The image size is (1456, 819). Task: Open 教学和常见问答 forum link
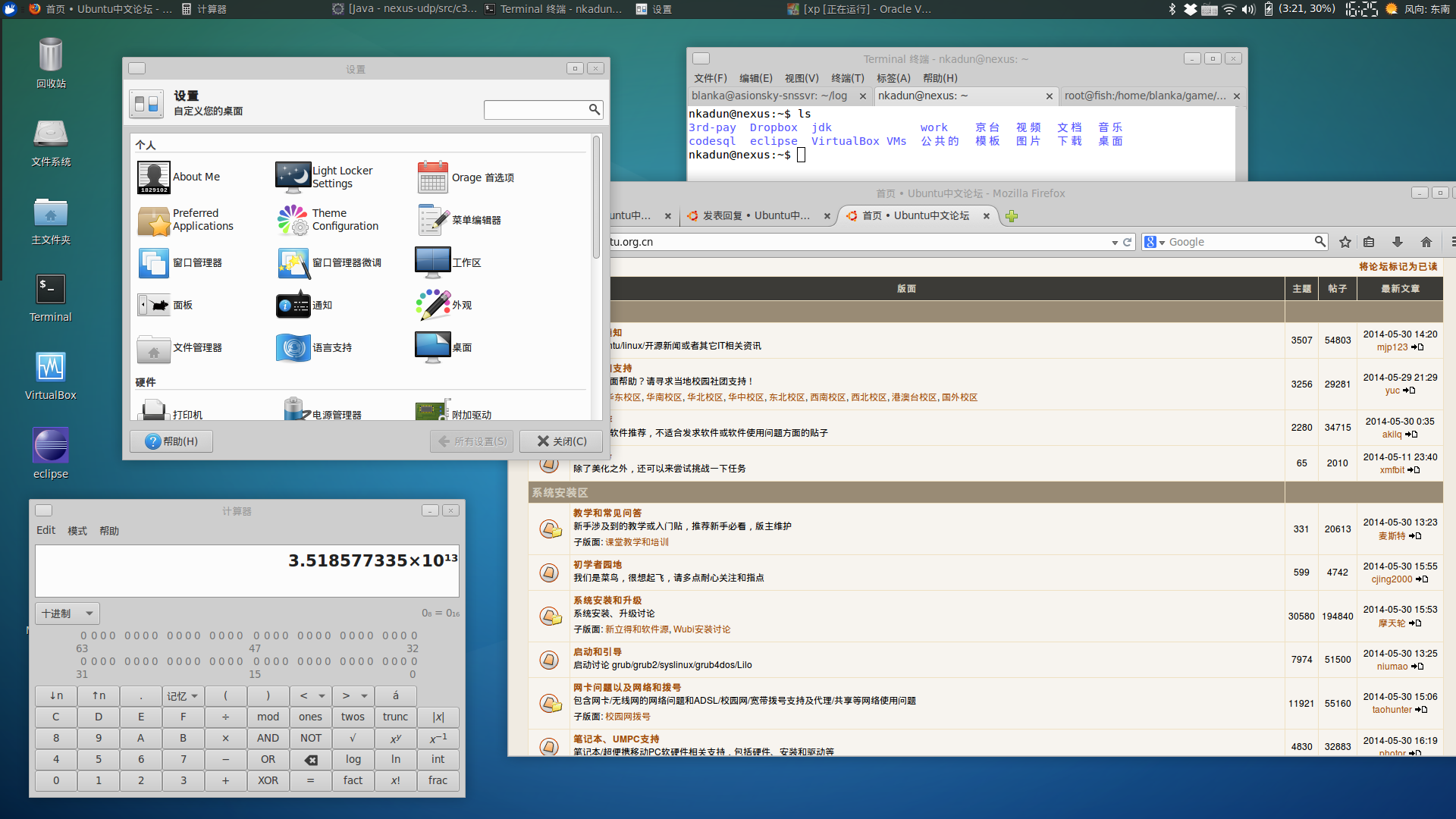pyautogui.click(x=607, y=513)
